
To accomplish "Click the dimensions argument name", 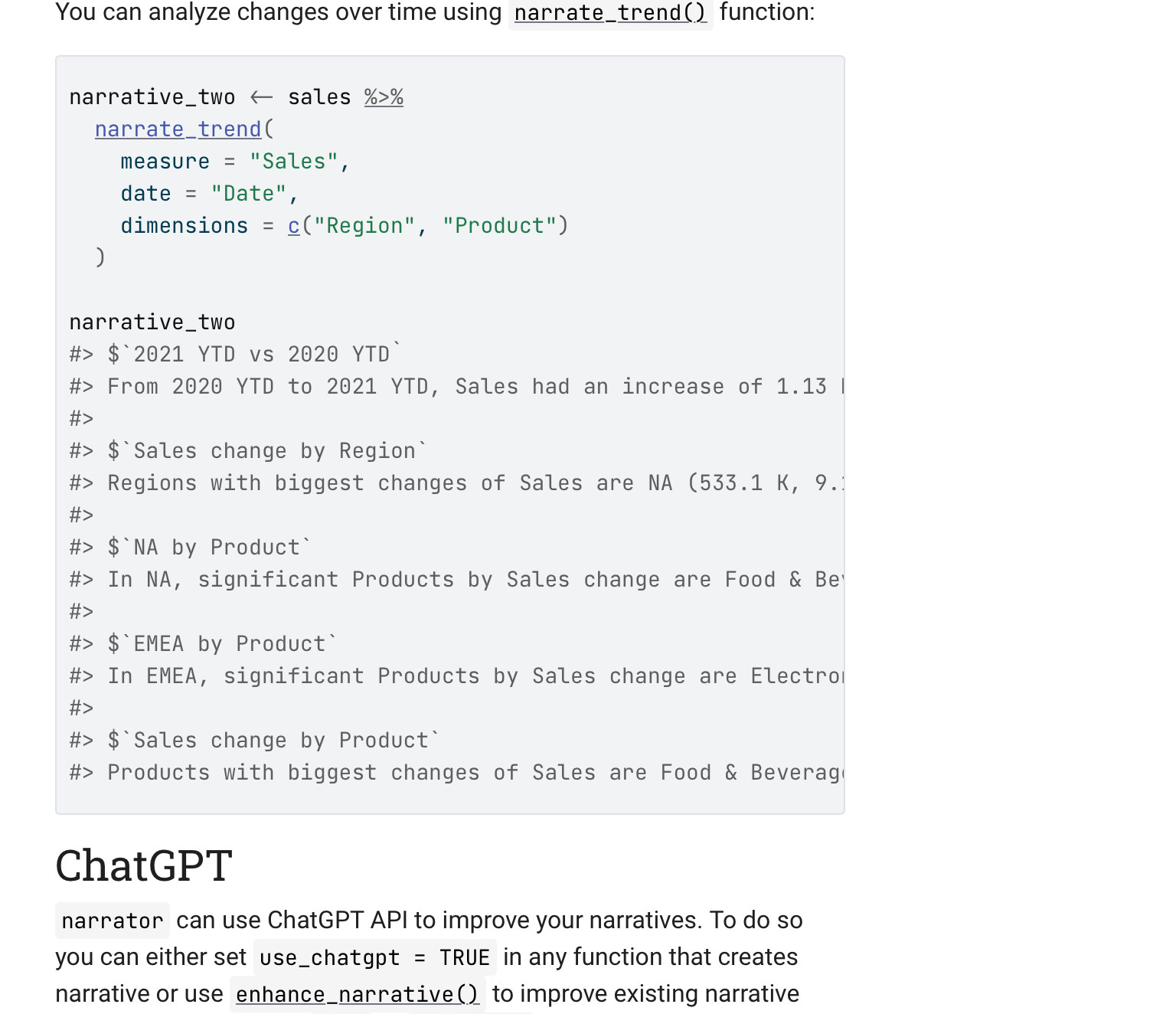I will tap(184, 226).
